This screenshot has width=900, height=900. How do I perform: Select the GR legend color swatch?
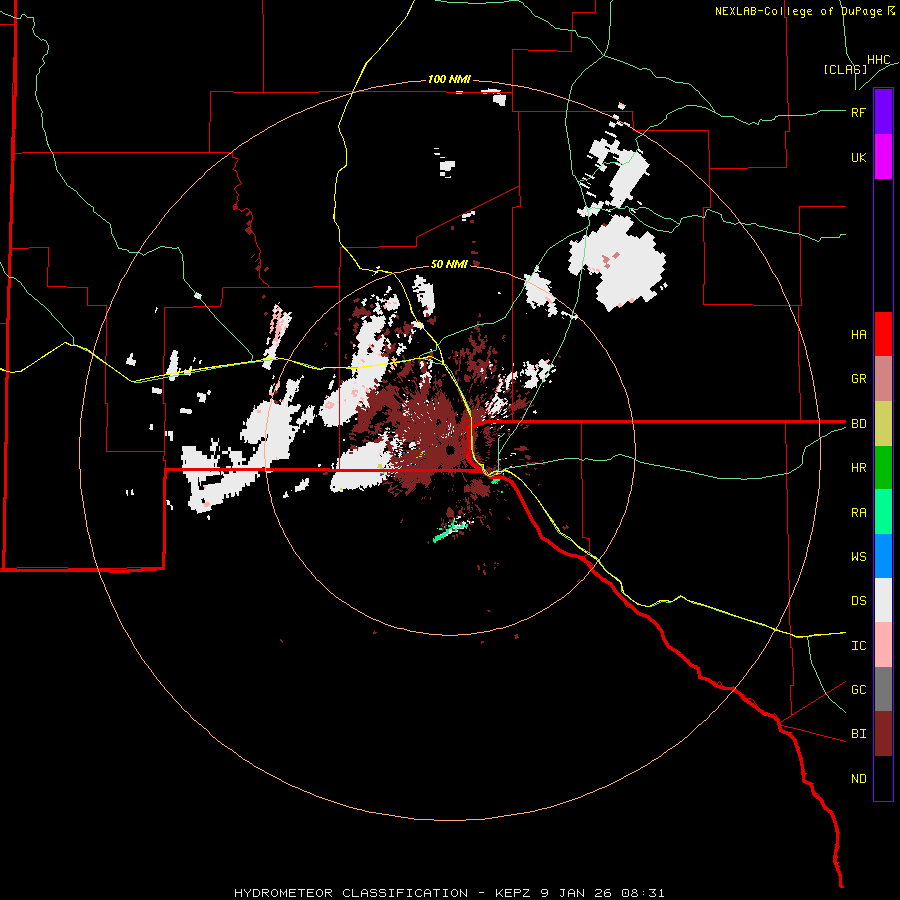(x=883, y=378)
